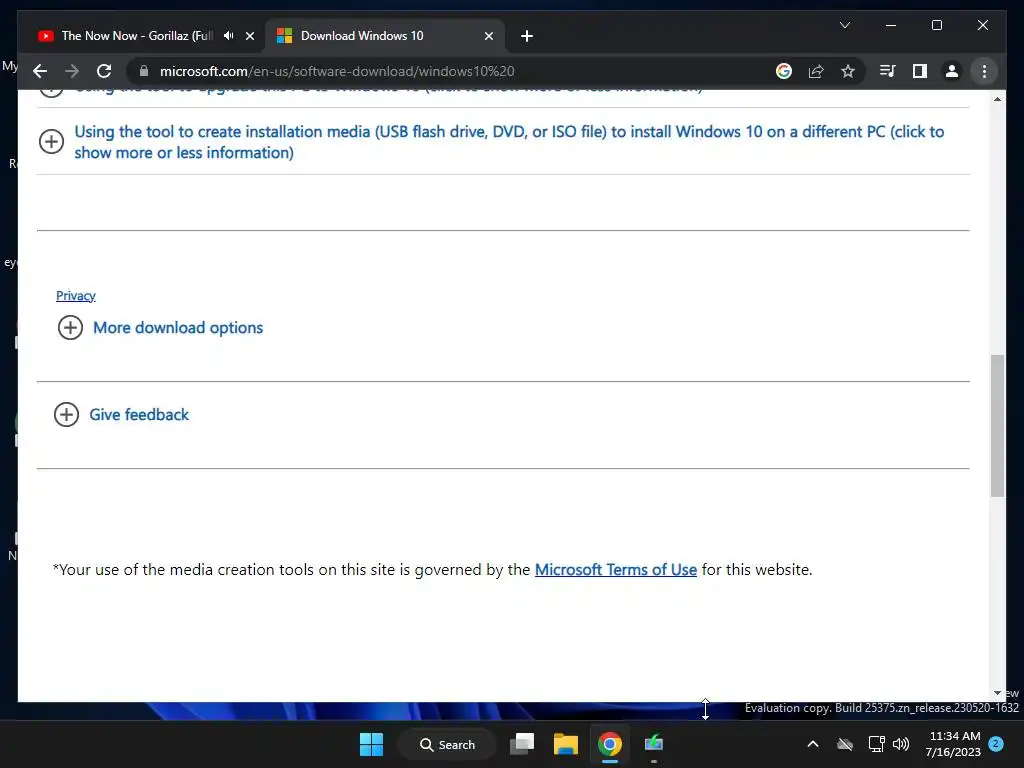This screenshot has width=1024, height=768.
Task: Open Chrome three-dot menu
Action: click(x=984, y=71)
